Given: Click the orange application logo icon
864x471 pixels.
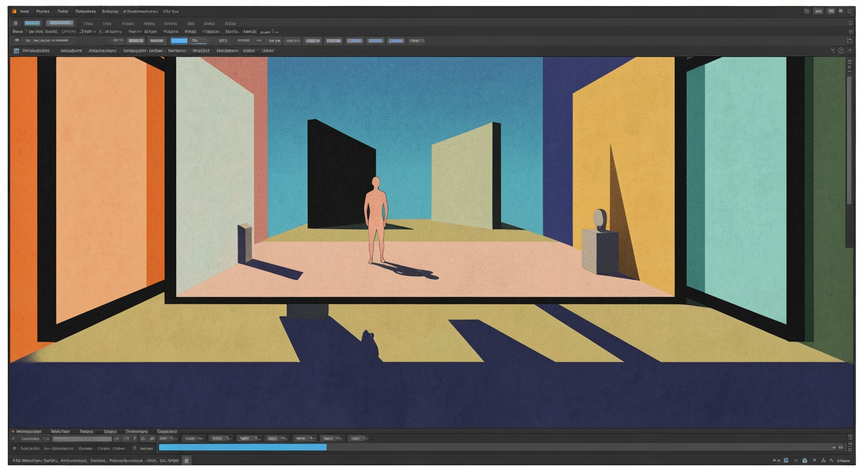Looking at the screenshot, I should pyautogui.click(x=14, y=11).
